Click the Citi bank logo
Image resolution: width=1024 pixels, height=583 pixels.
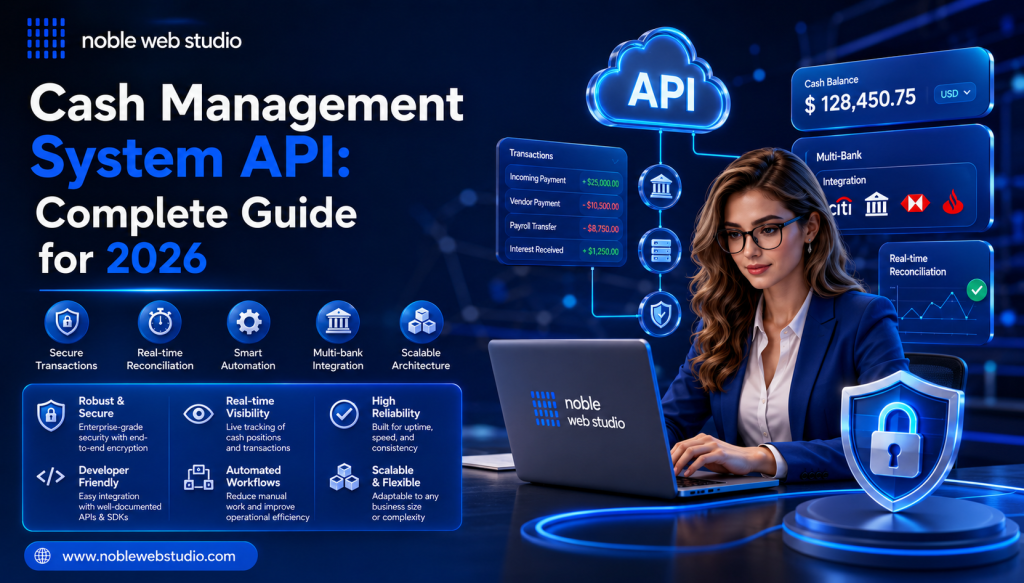[x=839, y=206]
